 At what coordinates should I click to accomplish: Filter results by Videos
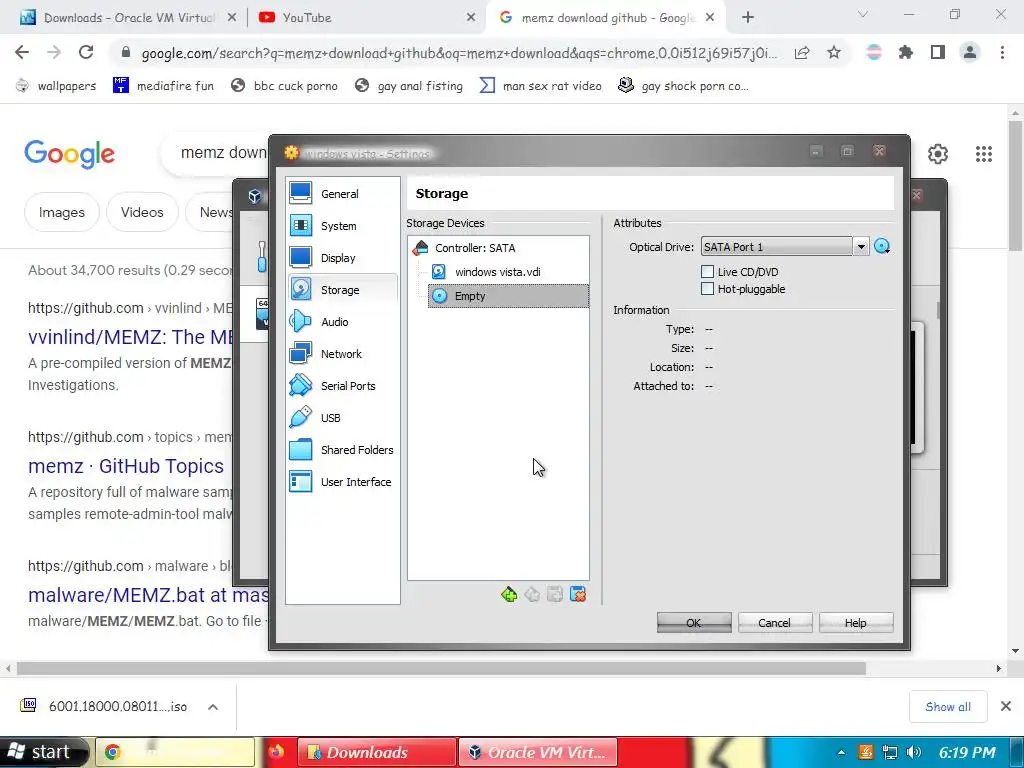pyautogui.click(x=142, y=212)
